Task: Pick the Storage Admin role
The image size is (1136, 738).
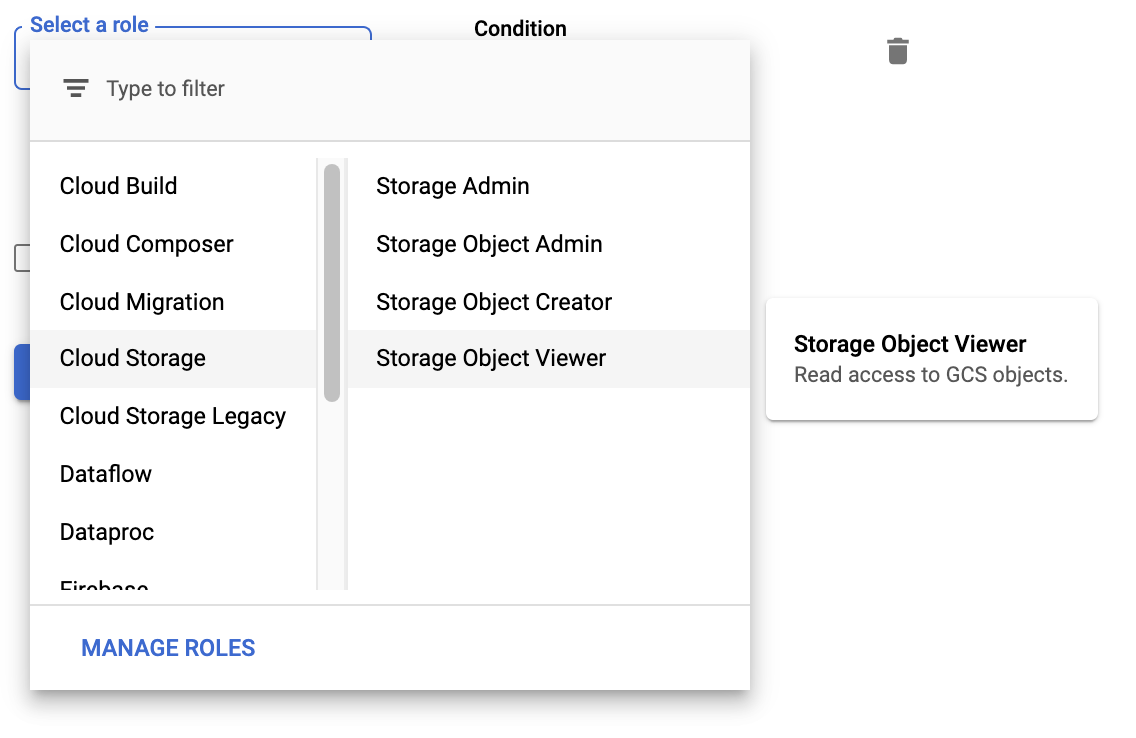Action: (x=453, y=186)
